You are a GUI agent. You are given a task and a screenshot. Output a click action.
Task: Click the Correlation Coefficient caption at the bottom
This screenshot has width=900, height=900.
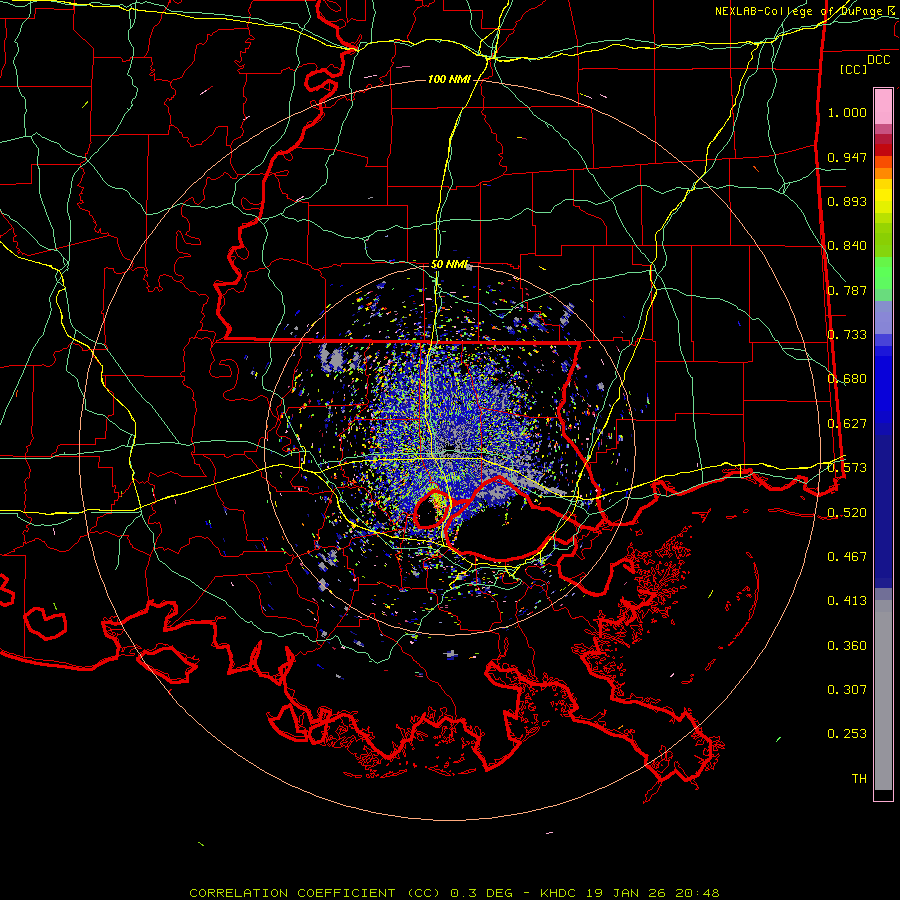click(454, 893)
